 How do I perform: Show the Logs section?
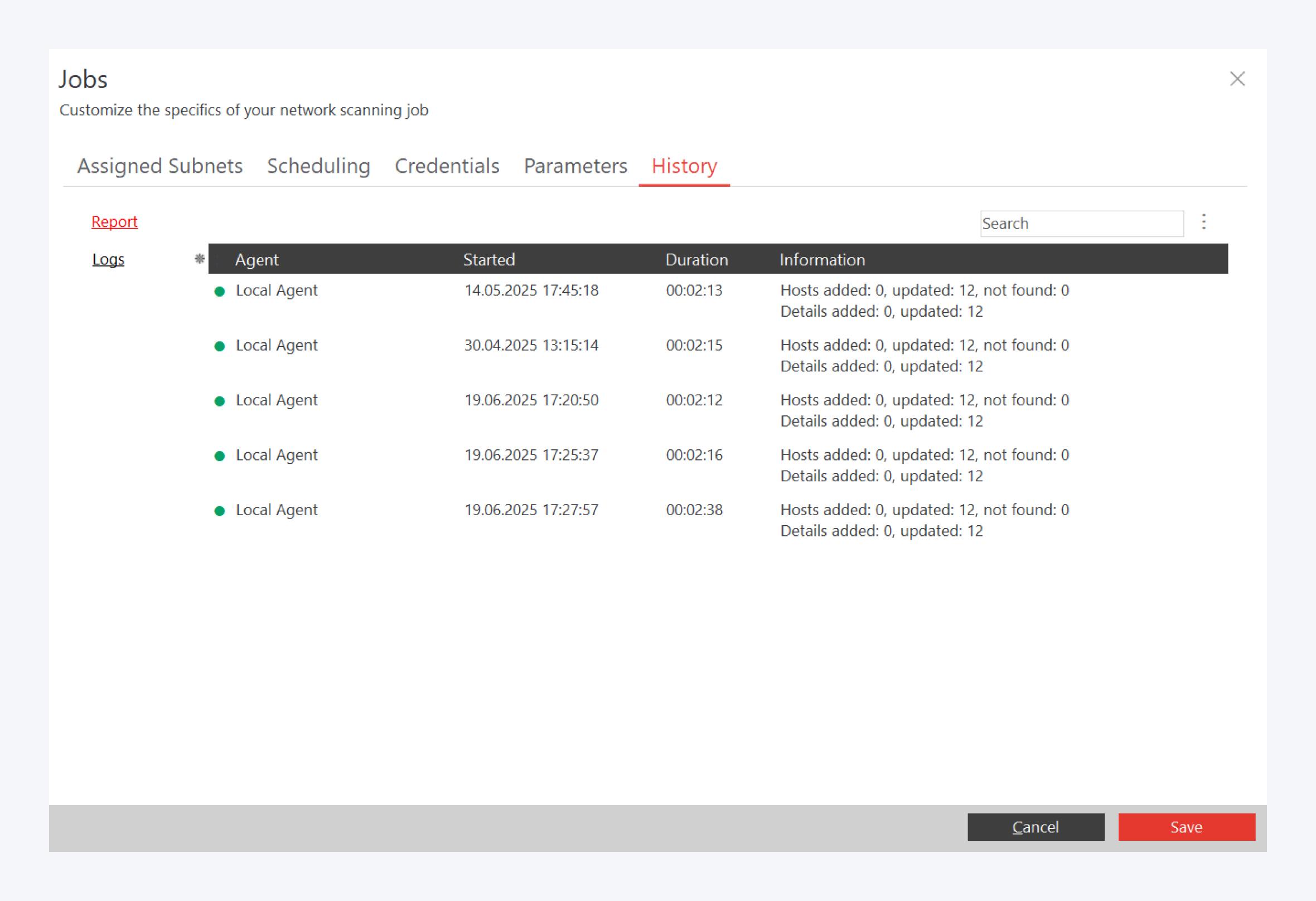pos(108,259)
